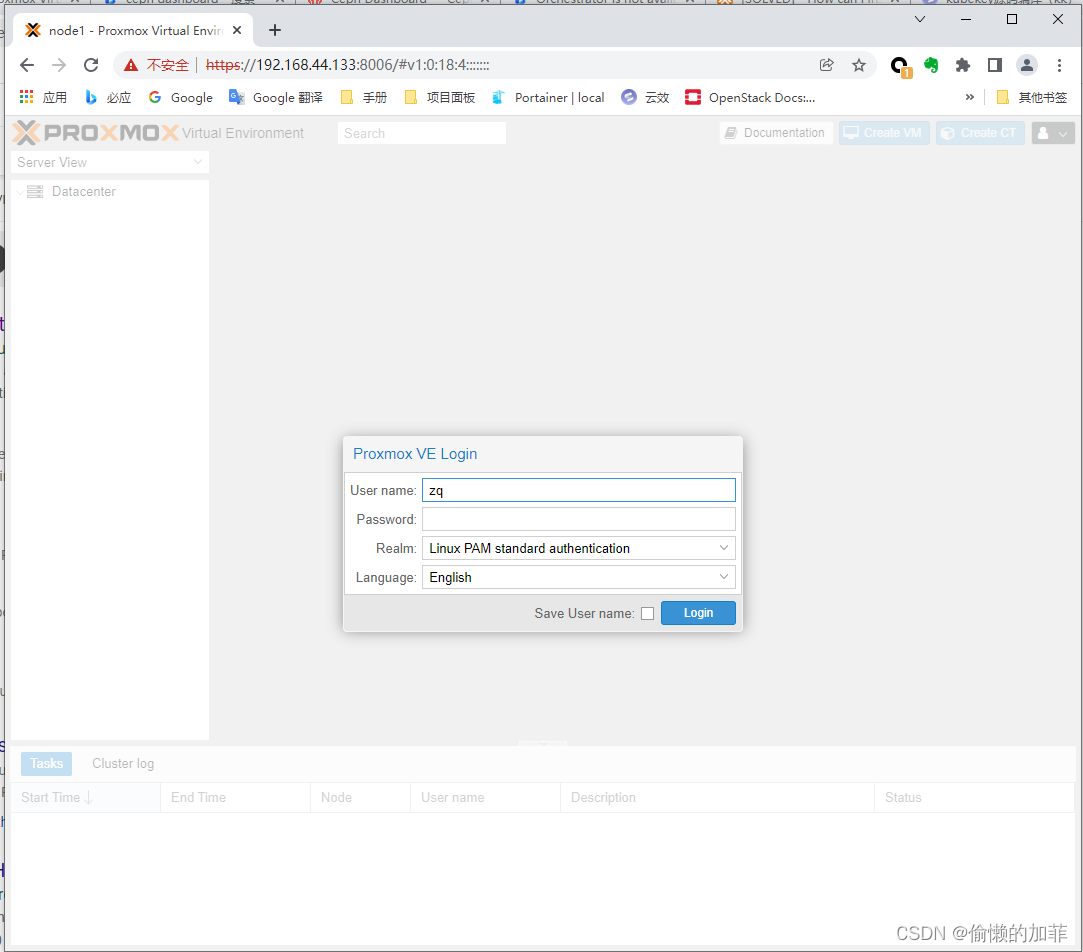The image size is (1083, 952).
Task: Open the Language dropdown
Action: [723, 577]
